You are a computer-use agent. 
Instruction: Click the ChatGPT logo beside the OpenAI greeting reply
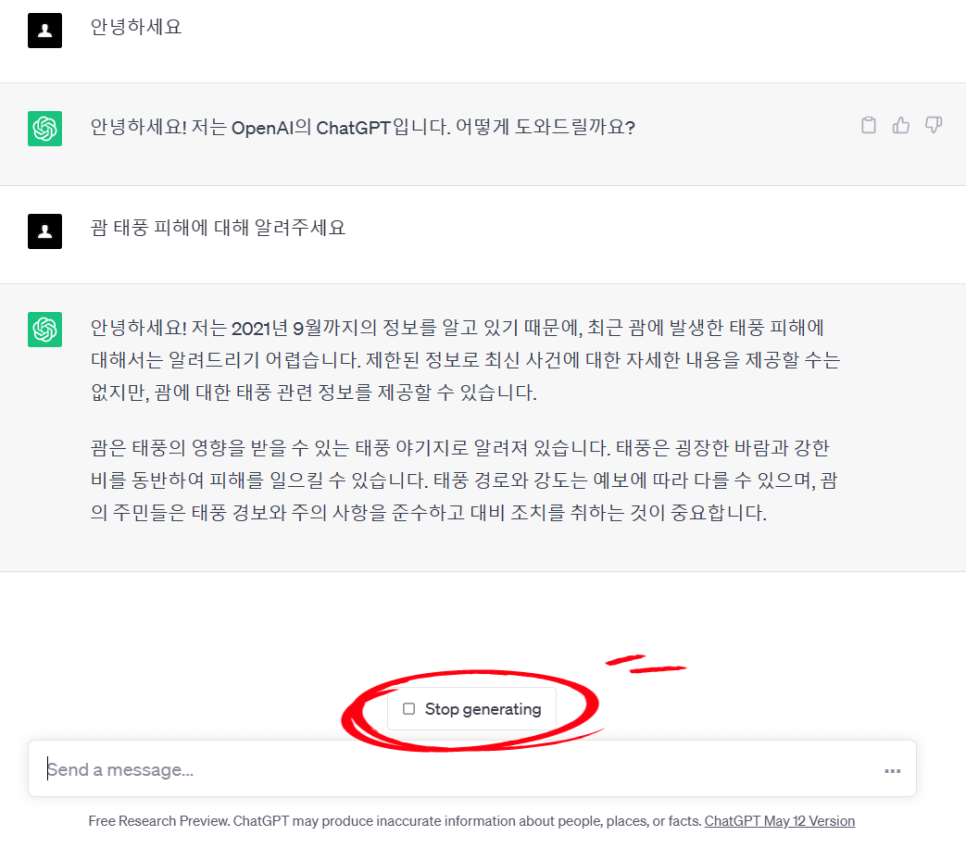coord(45,128)
